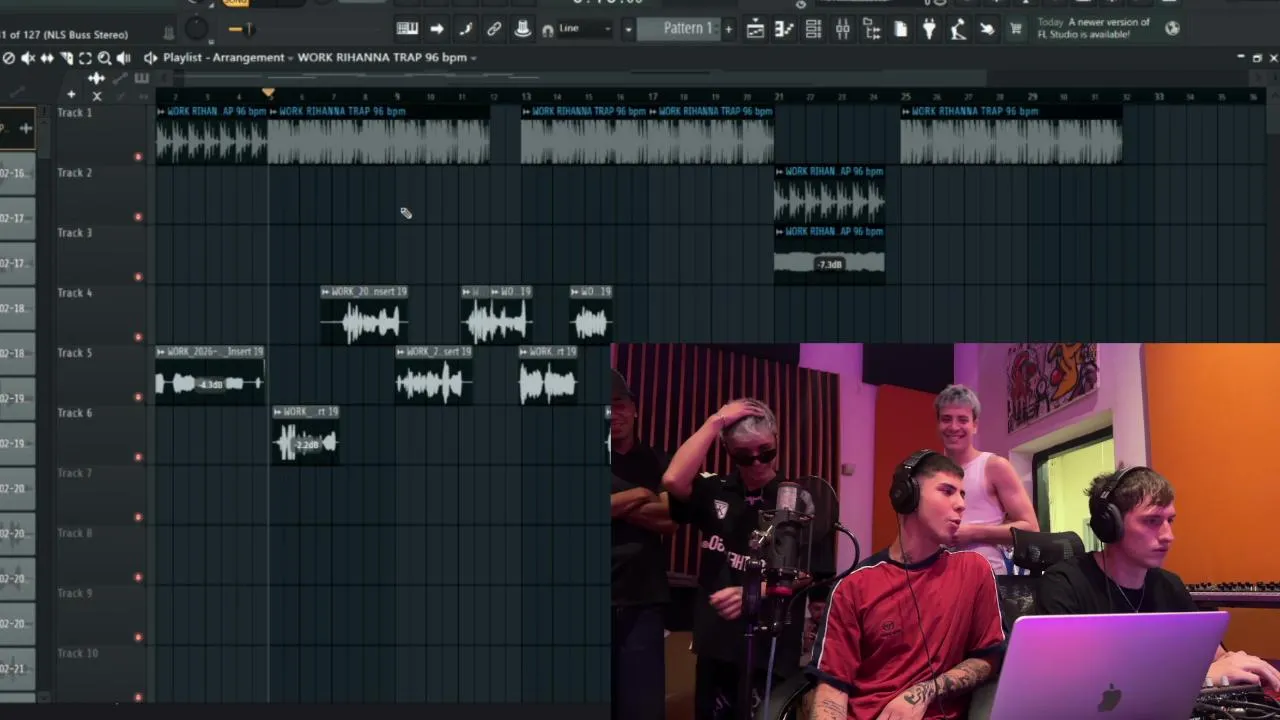Open the clip menu of WORK_2026 Insert 19
The height and width of the screenshot is (720, 1280).
[x=161, y=352]
